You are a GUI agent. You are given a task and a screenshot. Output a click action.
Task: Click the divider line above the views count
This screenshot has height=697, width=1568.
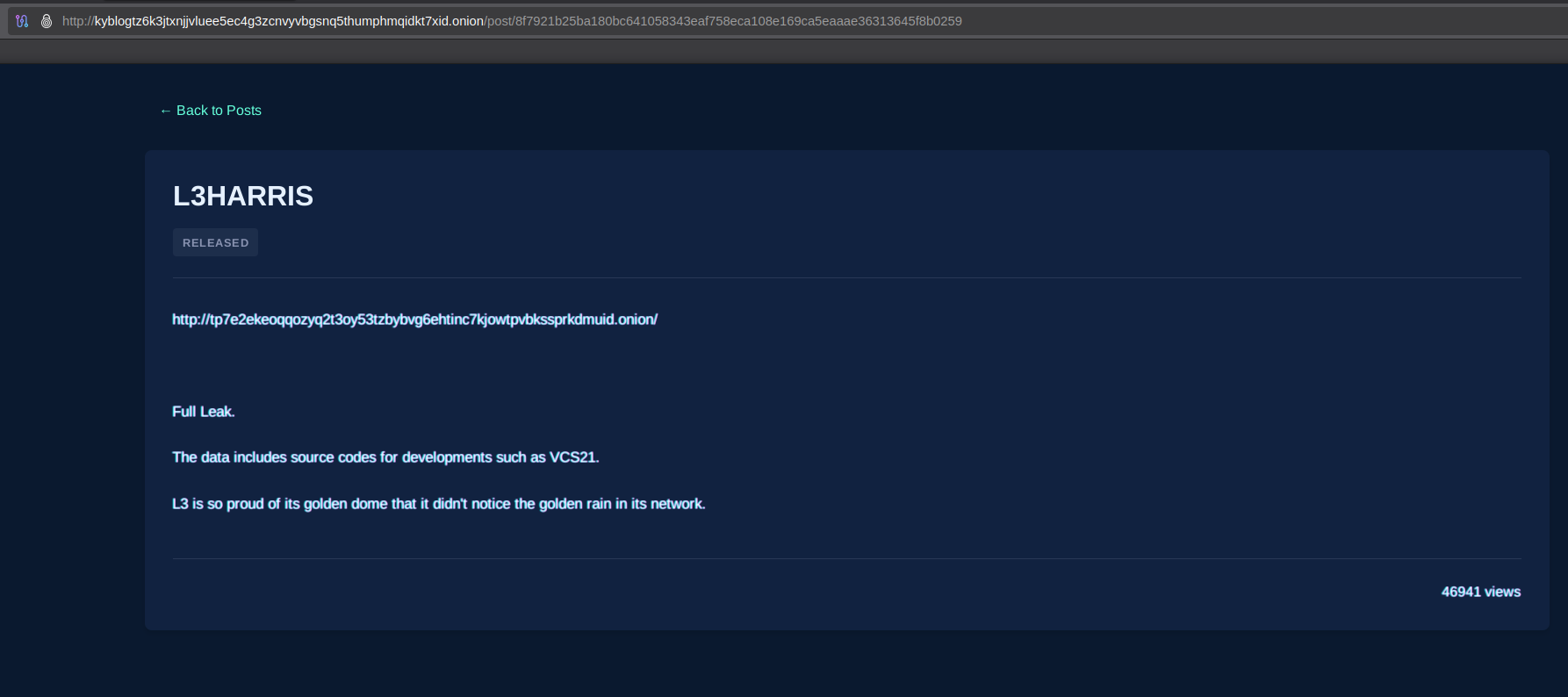[x=846, y=559]
